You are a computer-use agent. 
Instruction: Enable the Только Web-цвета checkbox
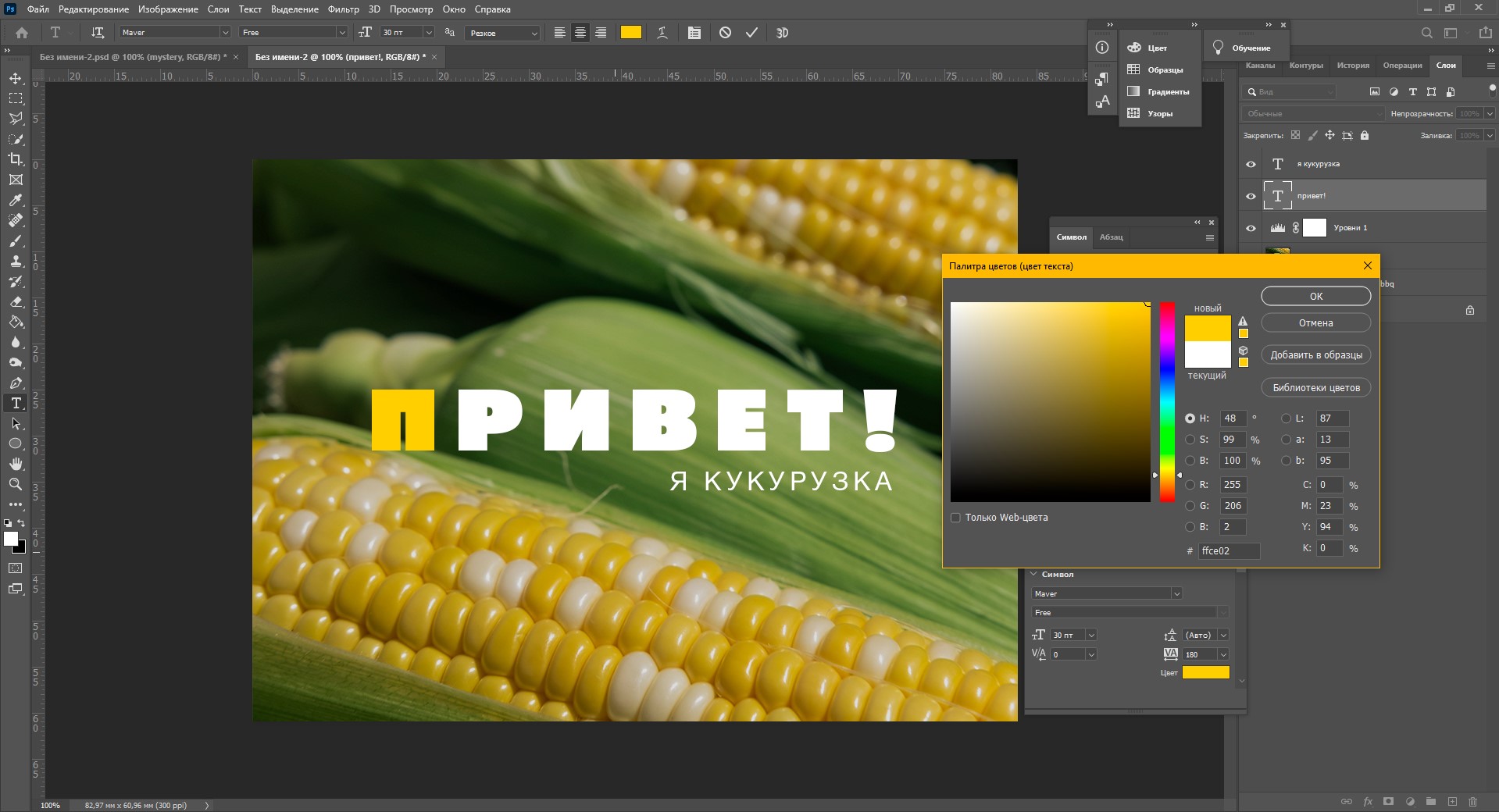point(955,518)
